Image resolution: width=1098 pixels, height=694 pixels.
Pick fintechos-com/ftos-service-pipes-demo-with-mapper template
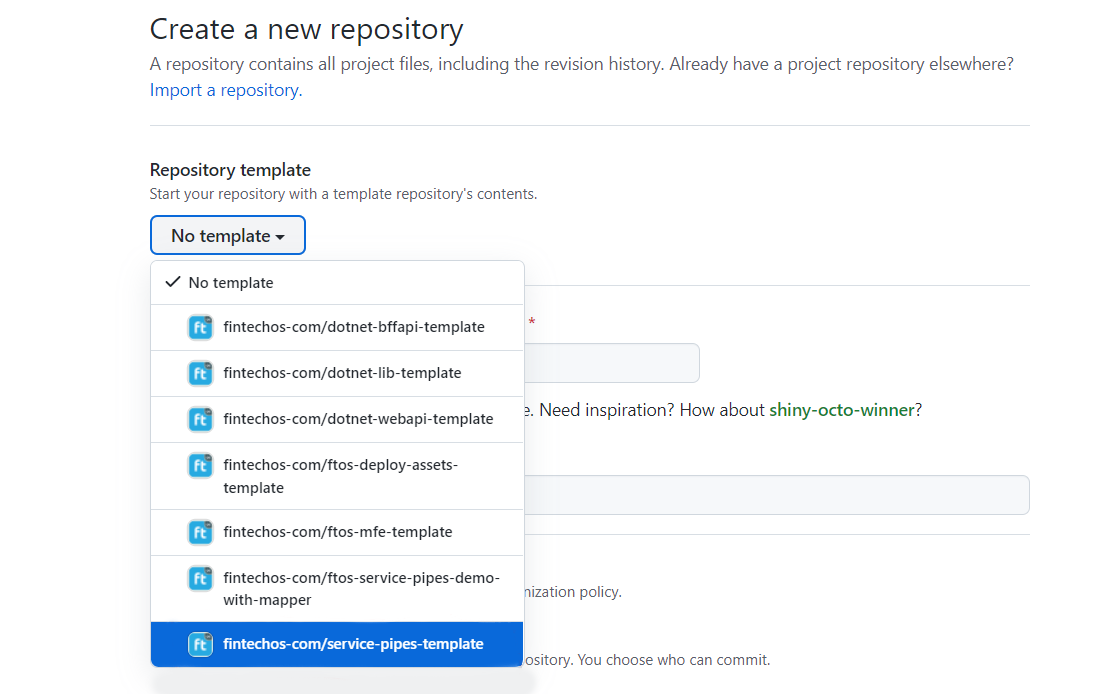coord(360,589)
